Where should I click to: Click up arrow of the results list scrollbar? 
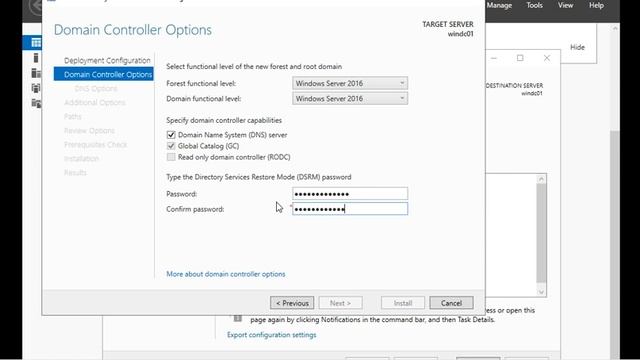(541, 179)
